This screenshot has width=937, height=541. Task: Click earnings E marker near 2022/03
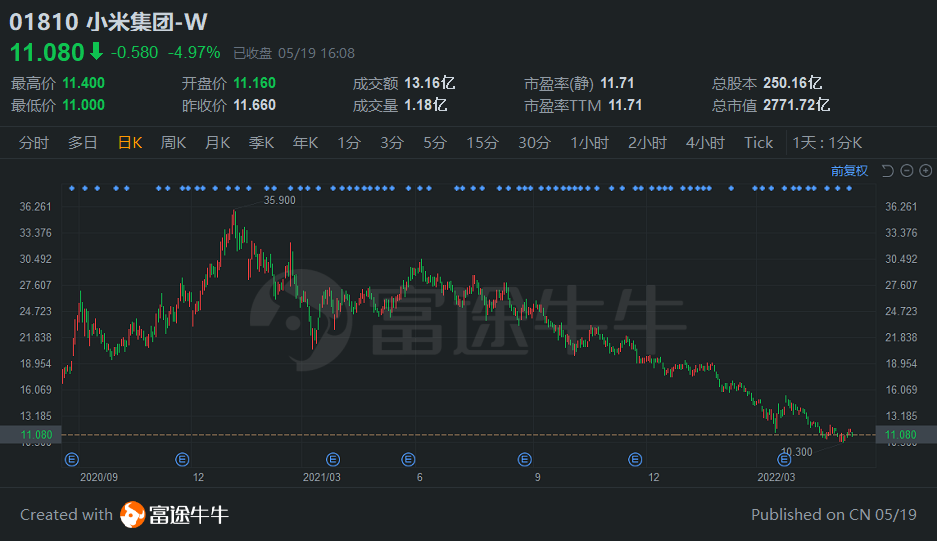(784, 460)
